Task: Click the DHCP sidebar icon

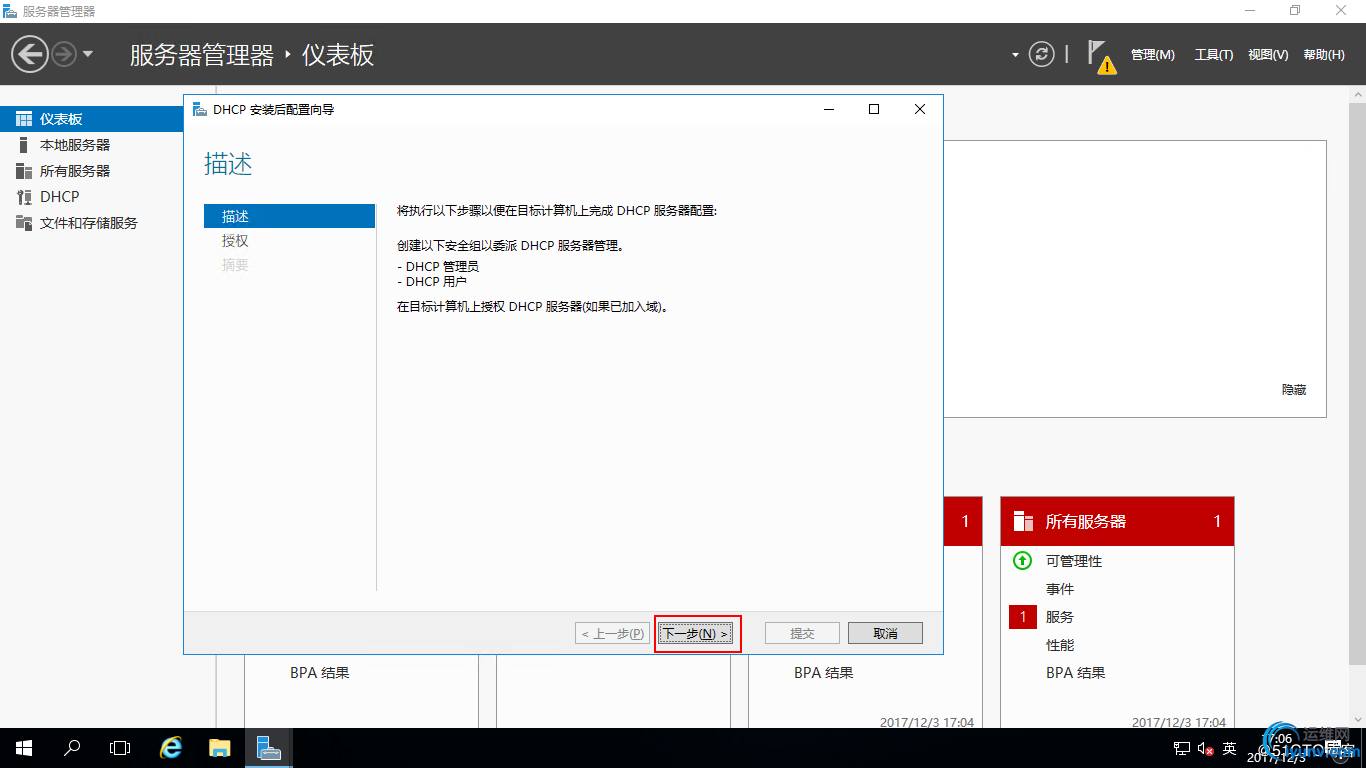Action: pyautogui.click(x=24, y=197)
